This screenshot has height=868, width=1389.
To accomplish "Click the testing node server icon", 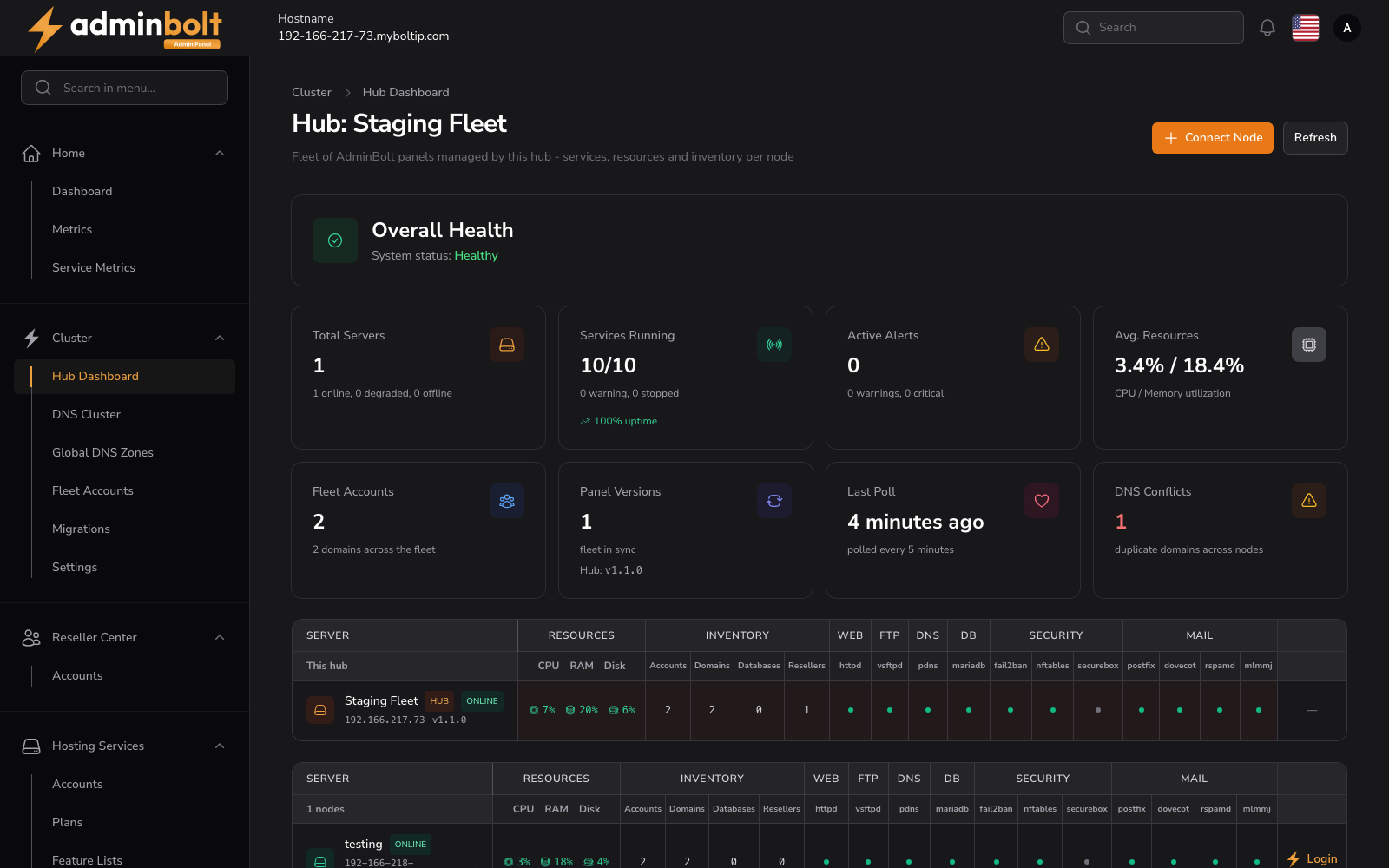I will (x=320, y=859).
